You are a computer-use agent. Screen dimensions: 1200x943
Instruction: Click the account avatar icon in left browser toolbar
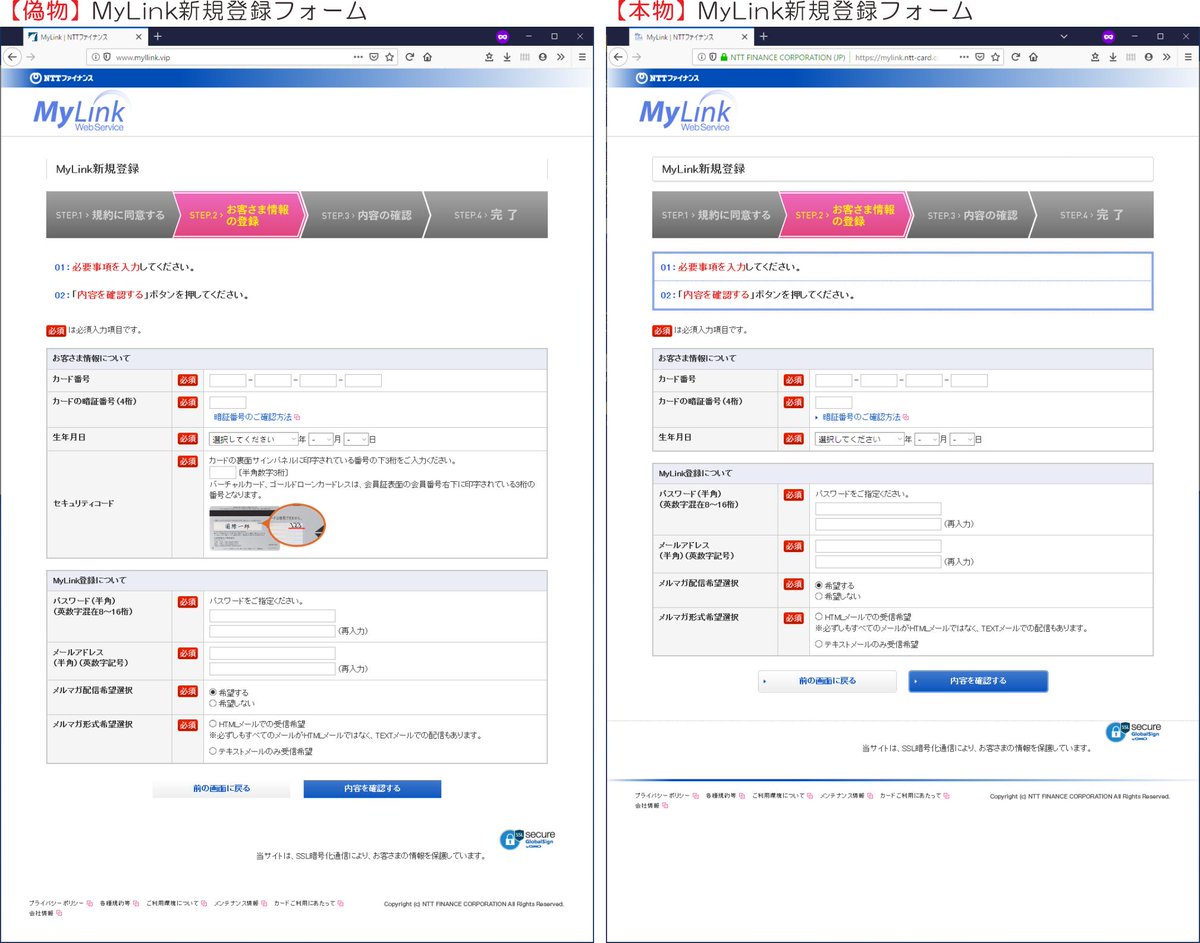click(542, 57)
